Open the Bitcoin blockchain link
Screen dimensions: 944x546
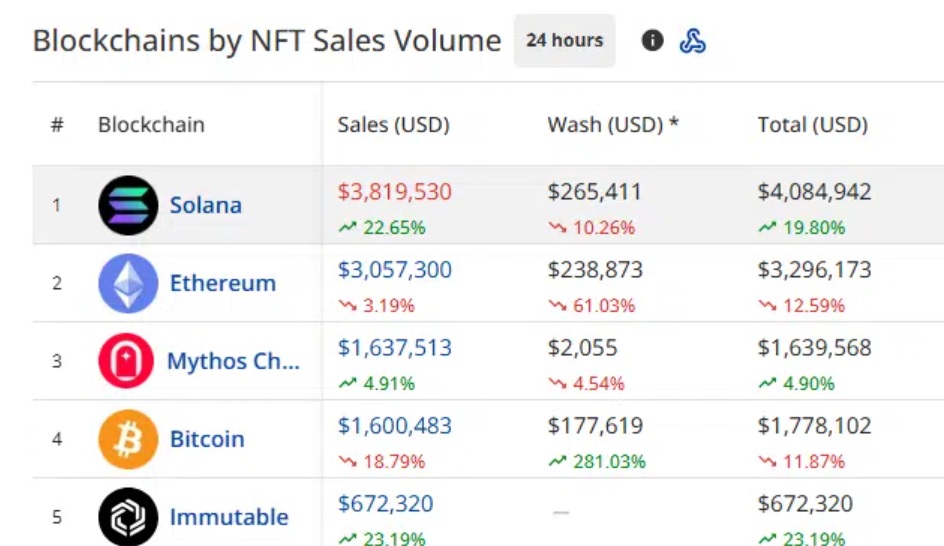207,439
